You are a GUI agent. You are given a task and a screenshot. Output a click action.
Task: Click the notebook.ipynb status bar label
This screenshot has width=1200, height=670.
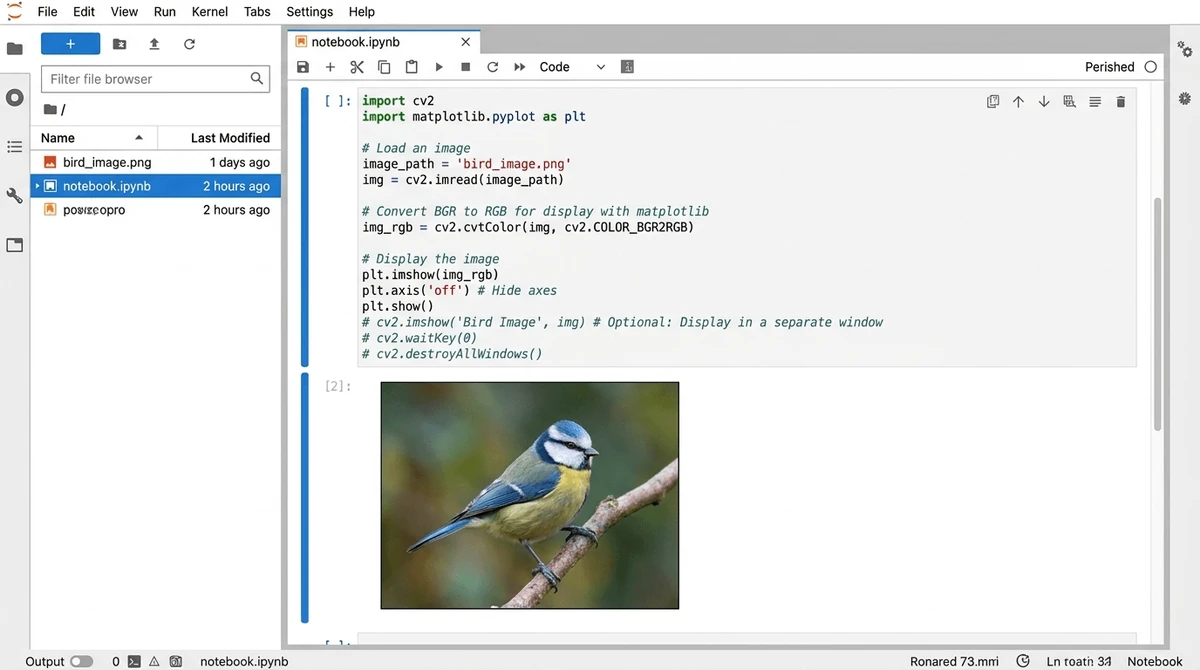pos(244,661)
